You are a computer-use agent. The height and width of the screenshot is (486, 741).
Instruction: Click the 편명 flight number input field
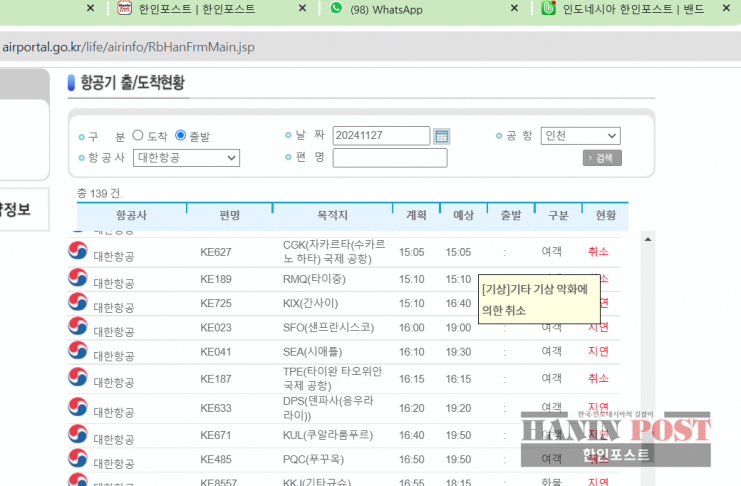(x=390, y=158)
